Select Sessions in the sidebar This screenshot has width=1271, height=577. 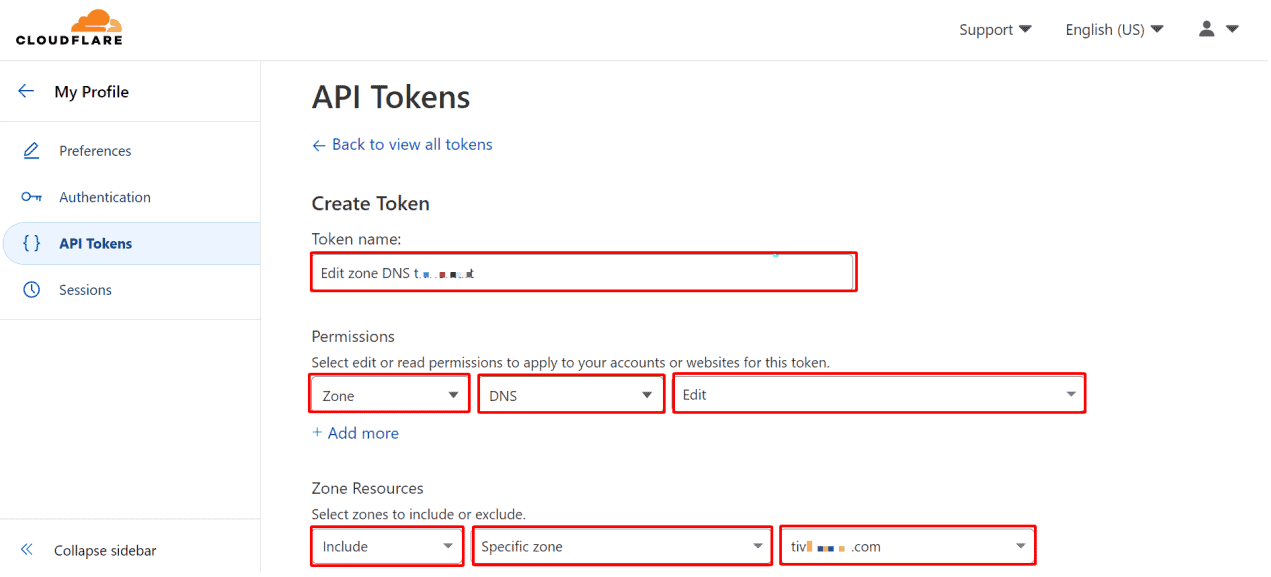click(x=85, y=289)
